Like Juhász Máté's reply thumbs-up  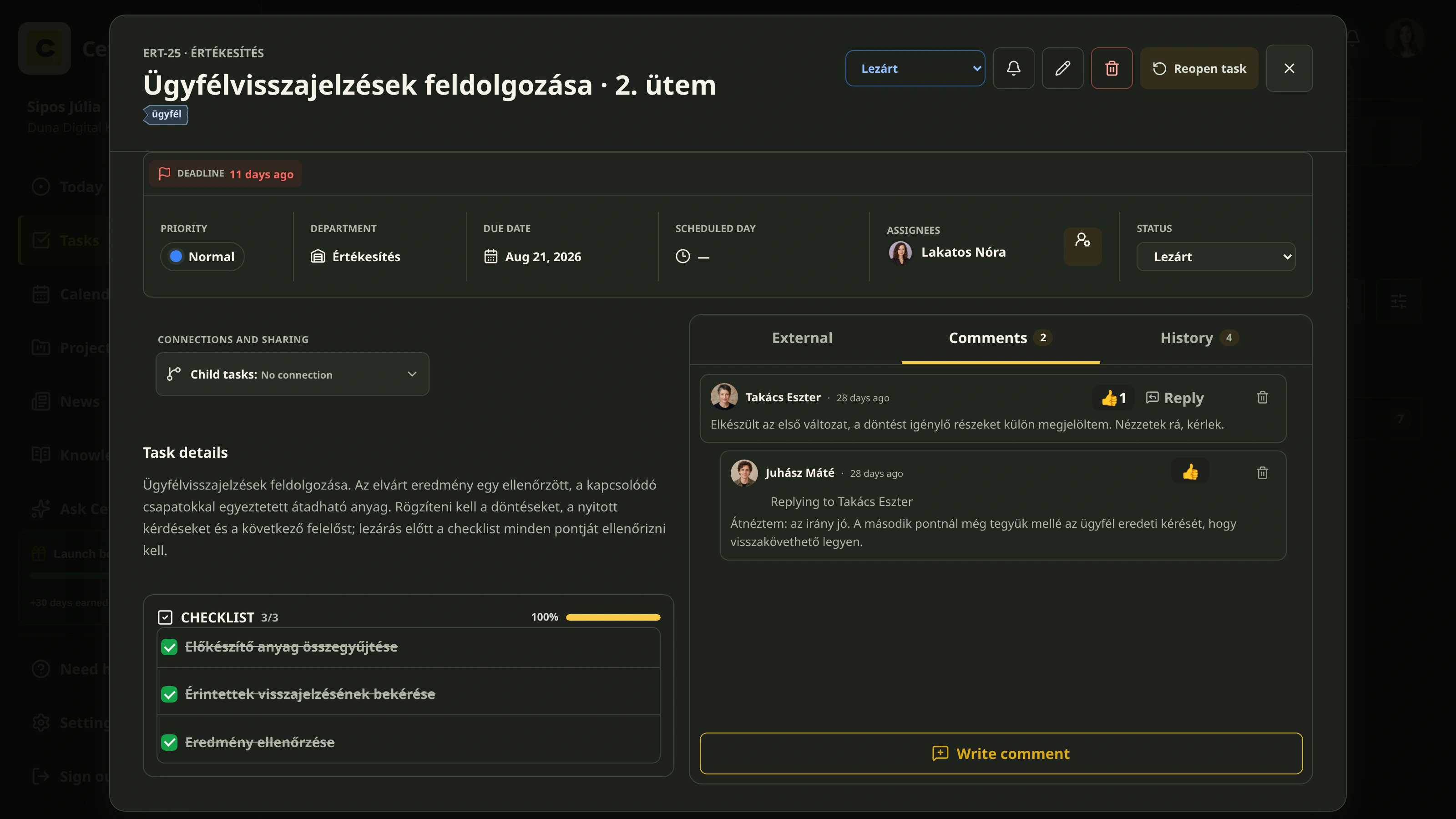pyautogui.click(x=1190, y=472)
